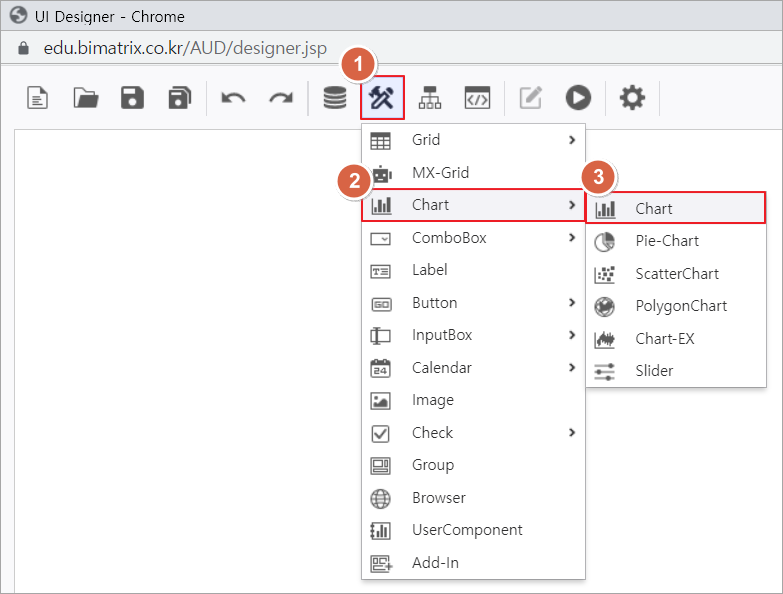Image resolution: width=783 pixels, height=594 pixels.
Task: Choose Slider in the Chart submenu
Action: click(x=676, y=371)
